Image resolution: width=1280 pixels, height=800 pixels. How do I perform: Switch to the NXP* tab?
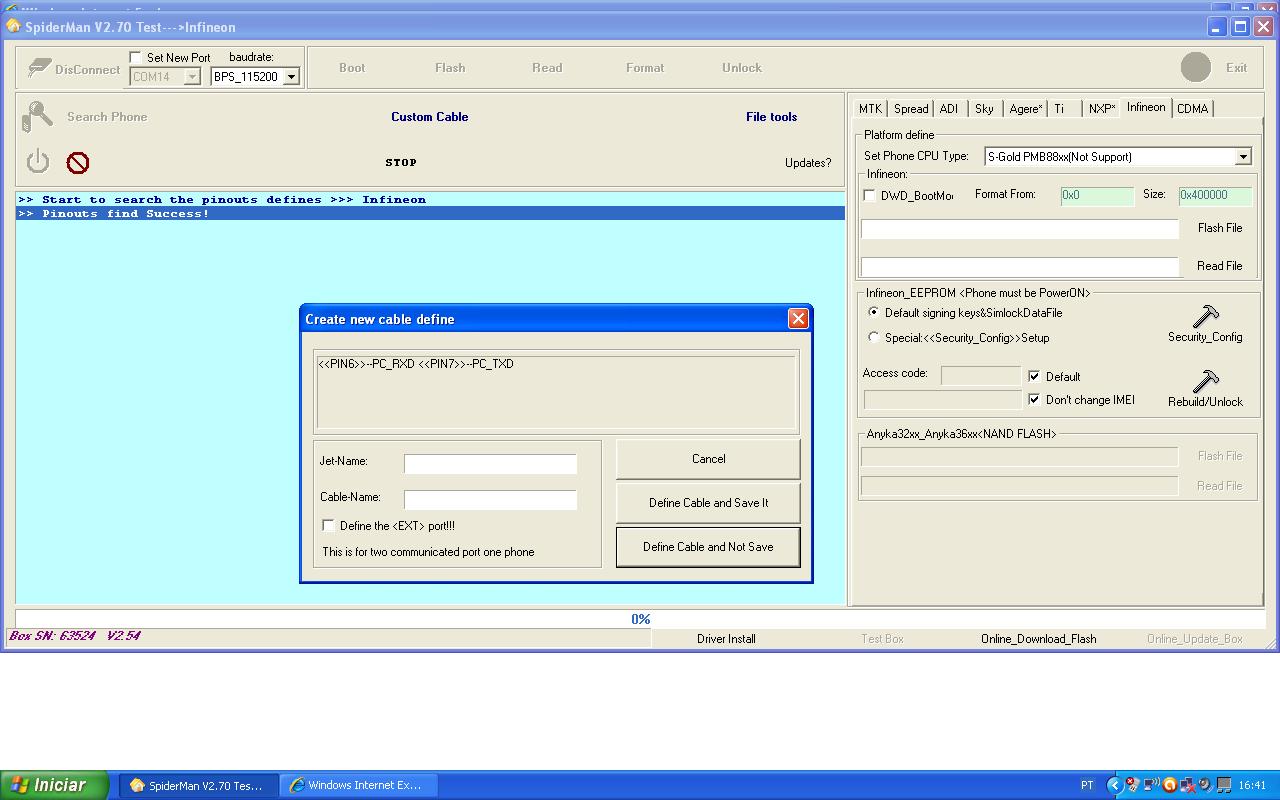(1101, 109)
